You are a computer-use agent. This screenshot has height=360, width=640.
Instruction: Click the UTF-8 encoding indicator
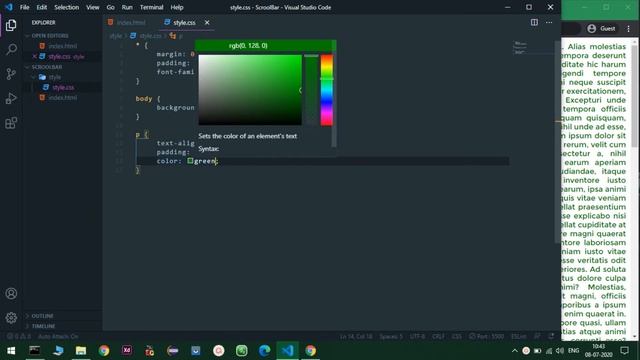[417, 336]
